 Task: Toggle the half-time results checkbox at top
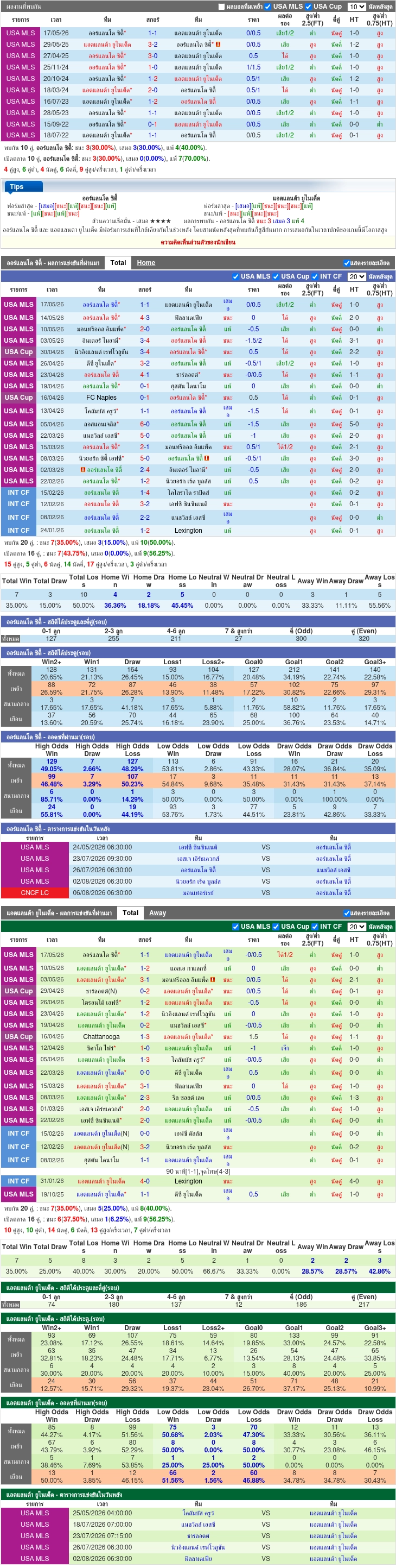(x=221, y=7)
